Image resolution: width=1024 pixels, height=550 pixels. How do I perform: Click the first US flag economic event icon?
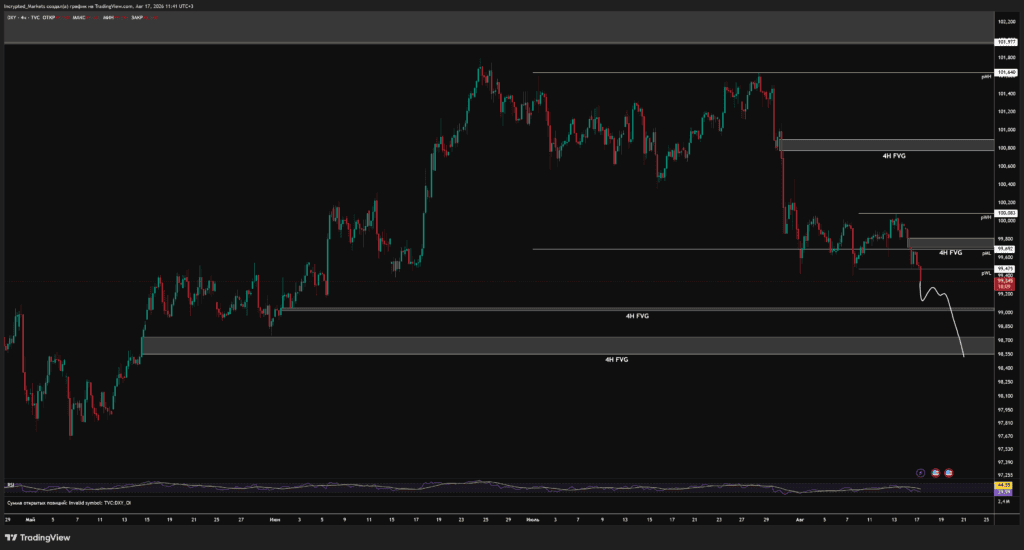[935, 473]
